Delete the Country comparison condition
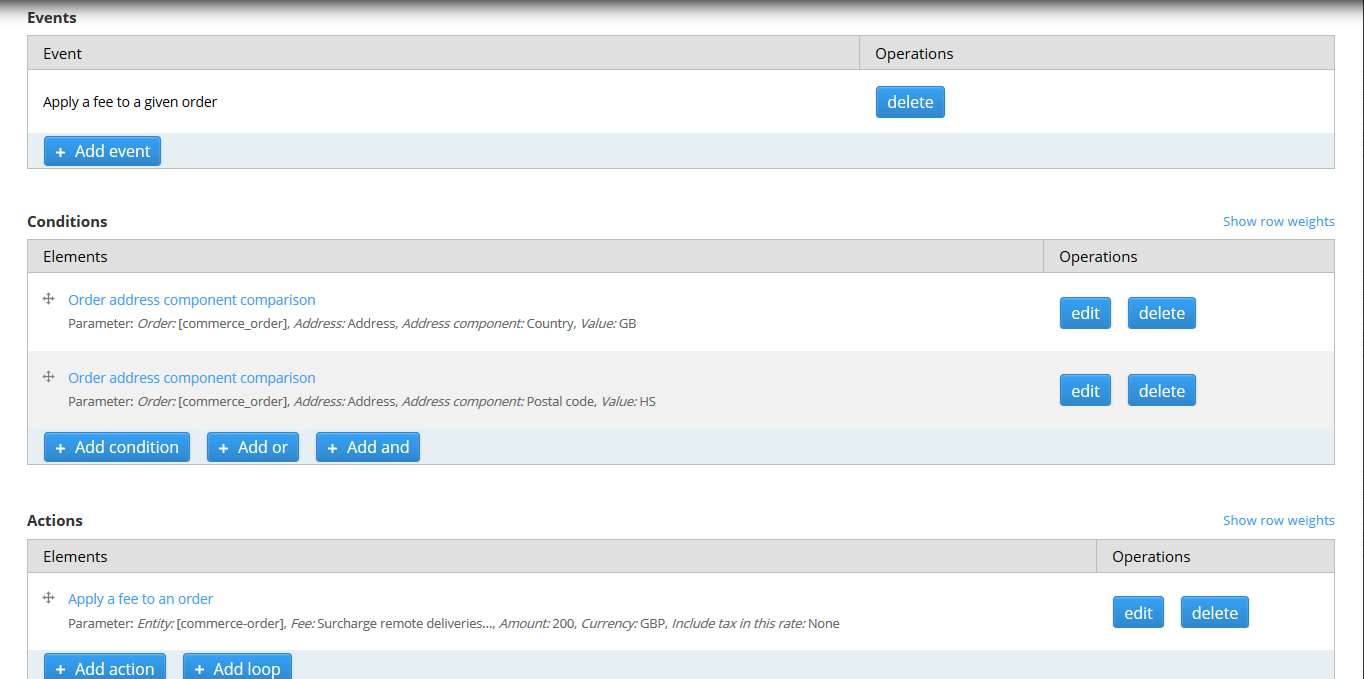 pyautogui.click(x=1161, y=312)
